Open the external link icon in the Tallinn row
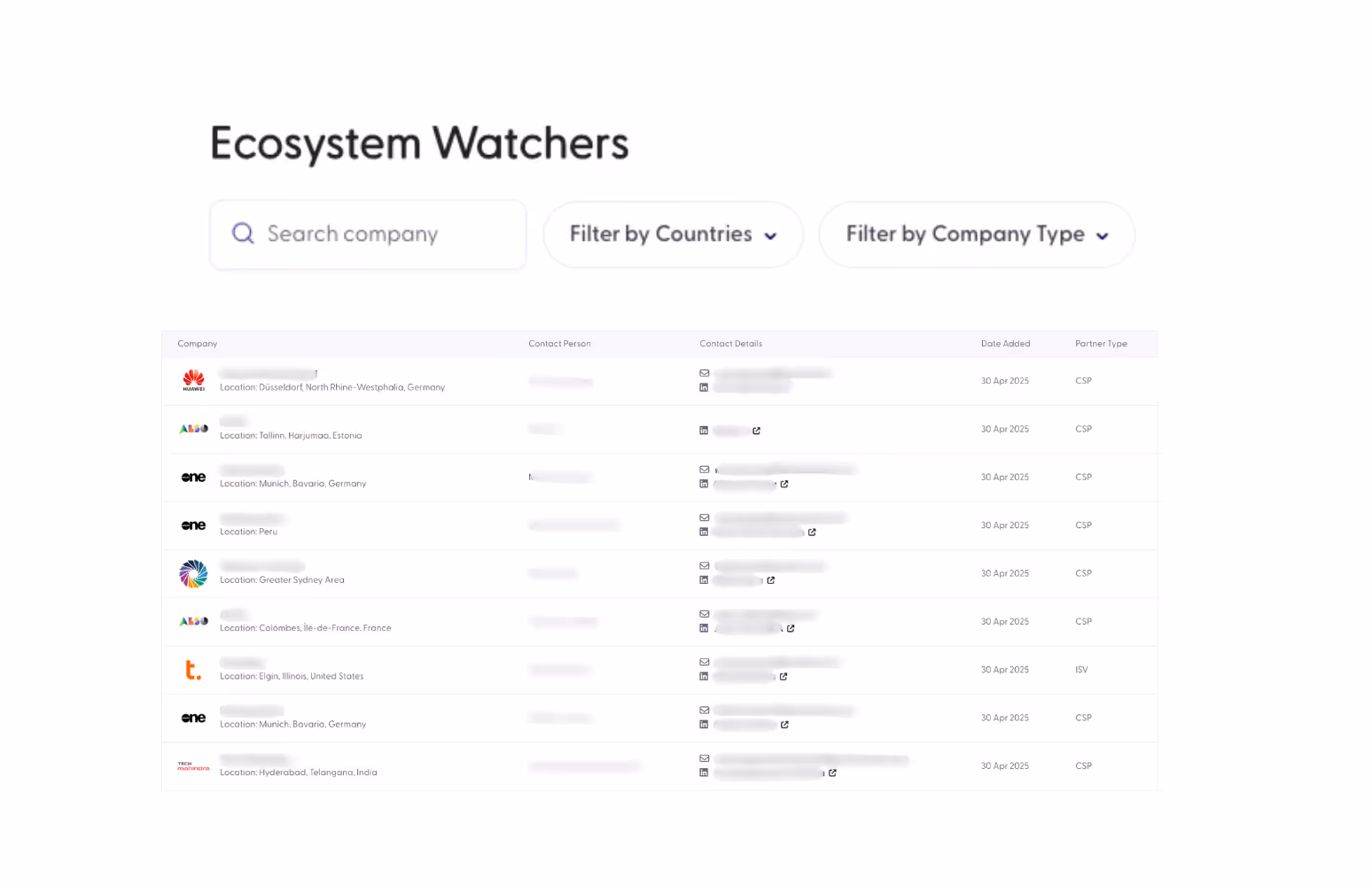The image size is (1372, 886). (756, 431)
